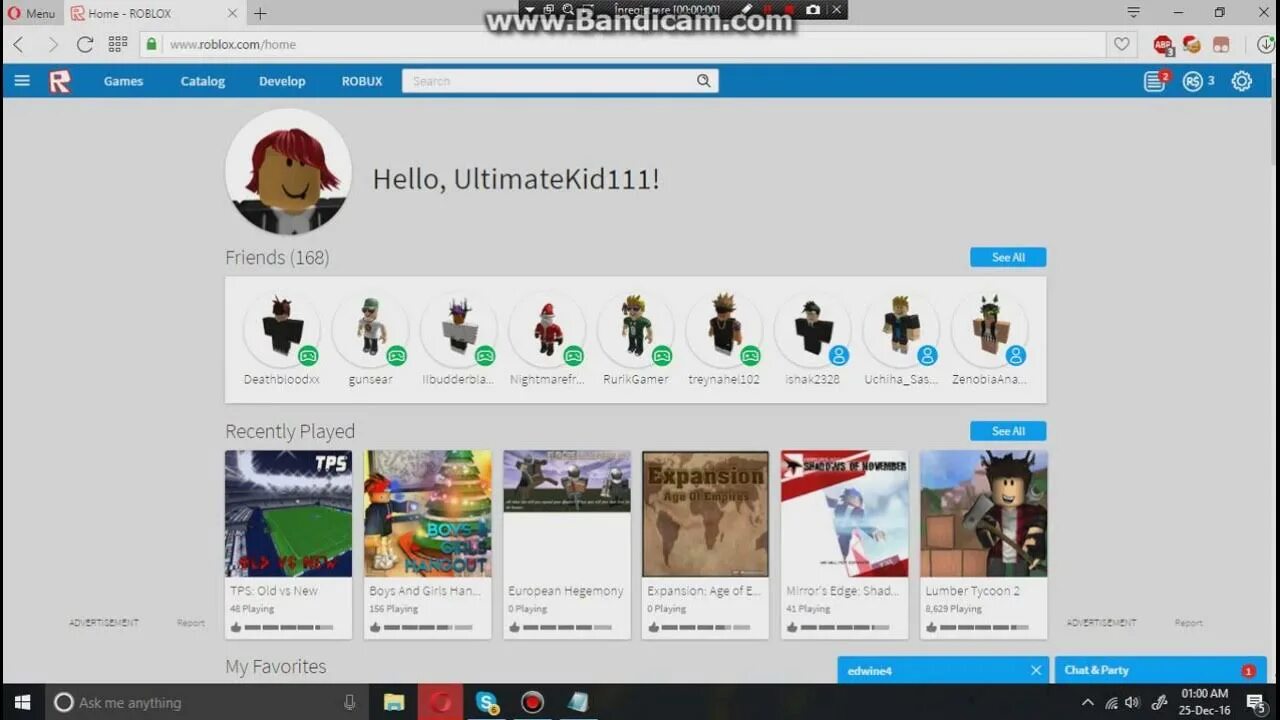Click the Robux balance icon
The width and height of the screenshot is (1280, 720).
1192,81
